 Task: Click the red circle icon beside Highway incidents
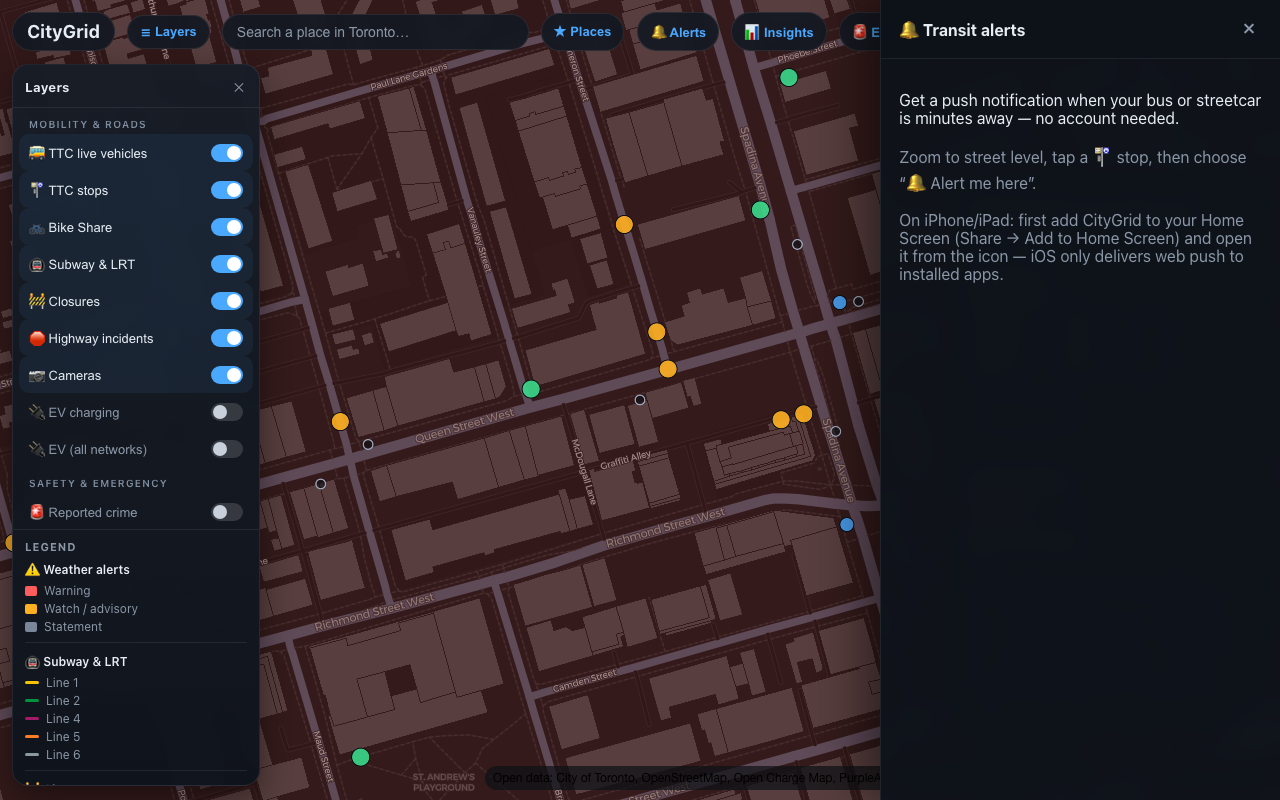37,338
